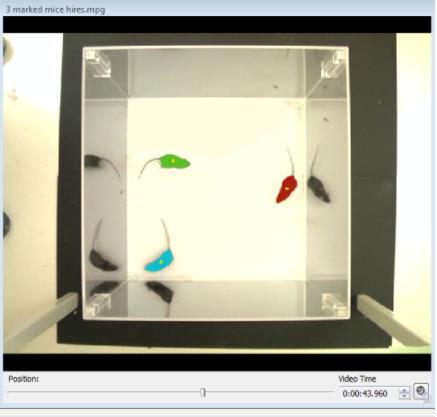Click the Position slider track left of the thumb
437x417 pixels.
104,393
